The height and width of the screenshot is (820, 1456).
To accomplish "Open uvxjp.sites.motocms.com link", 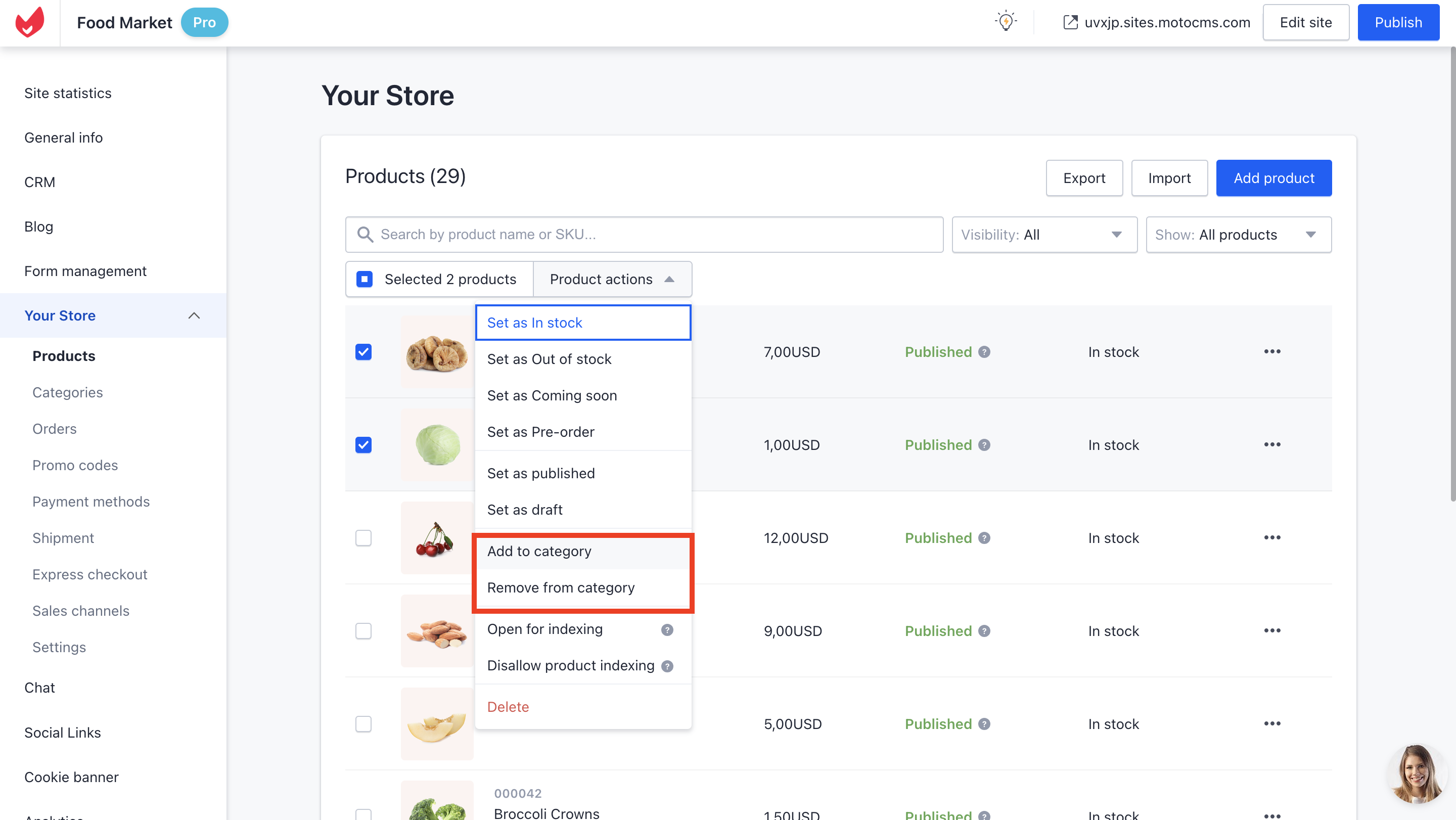I will point(1167,23).
